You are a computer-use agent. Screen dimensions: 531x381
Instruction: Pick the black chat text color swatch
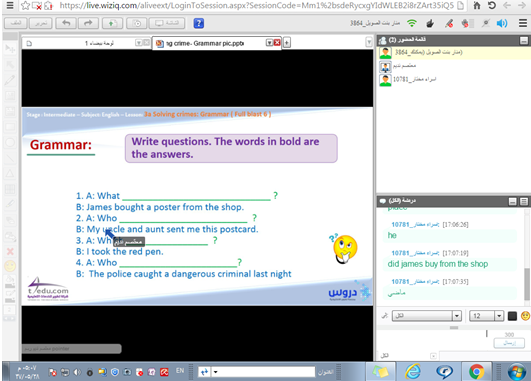[x=512, y=316]
